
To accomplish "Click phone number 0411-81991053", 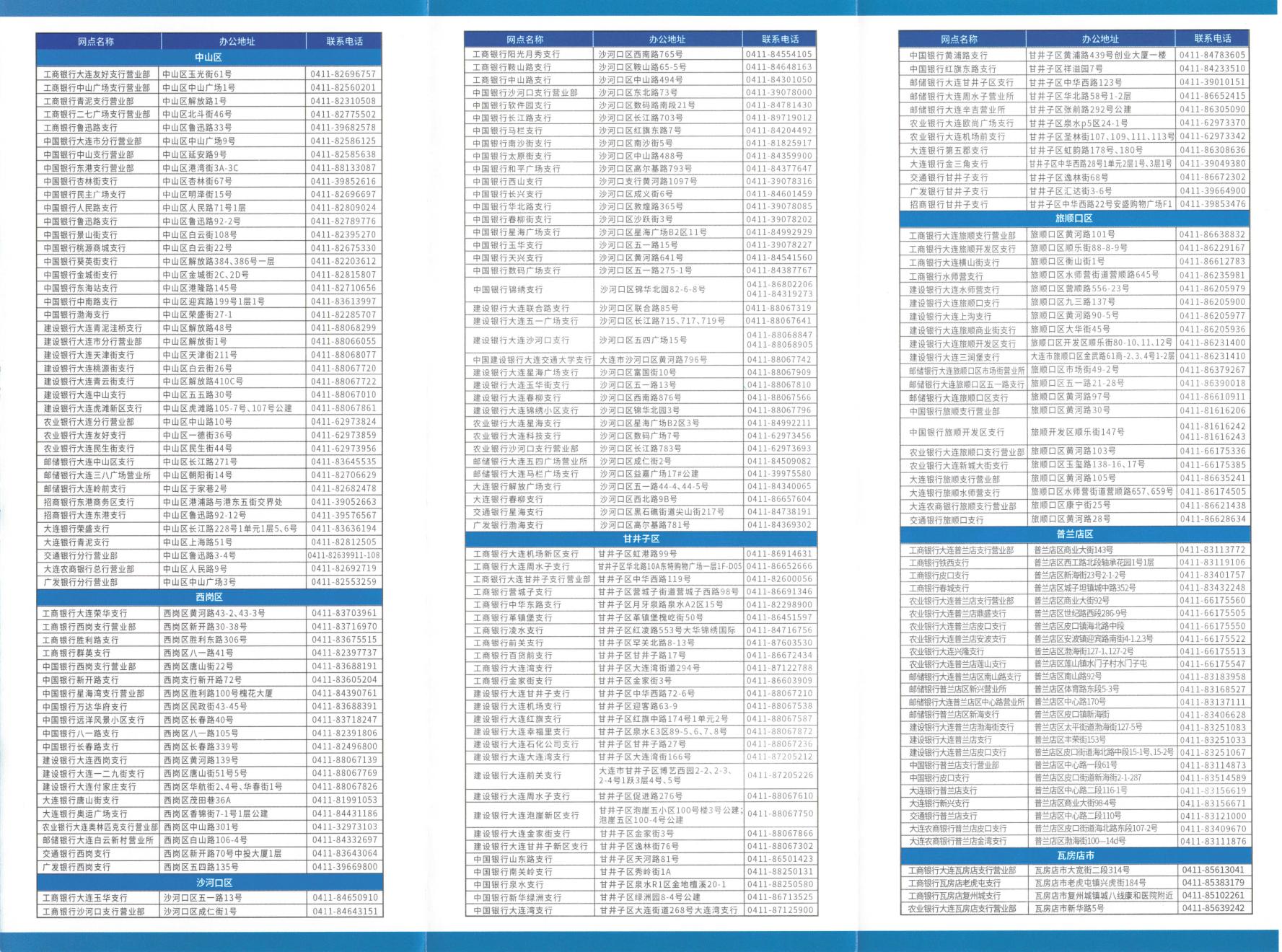I will 344,800.
